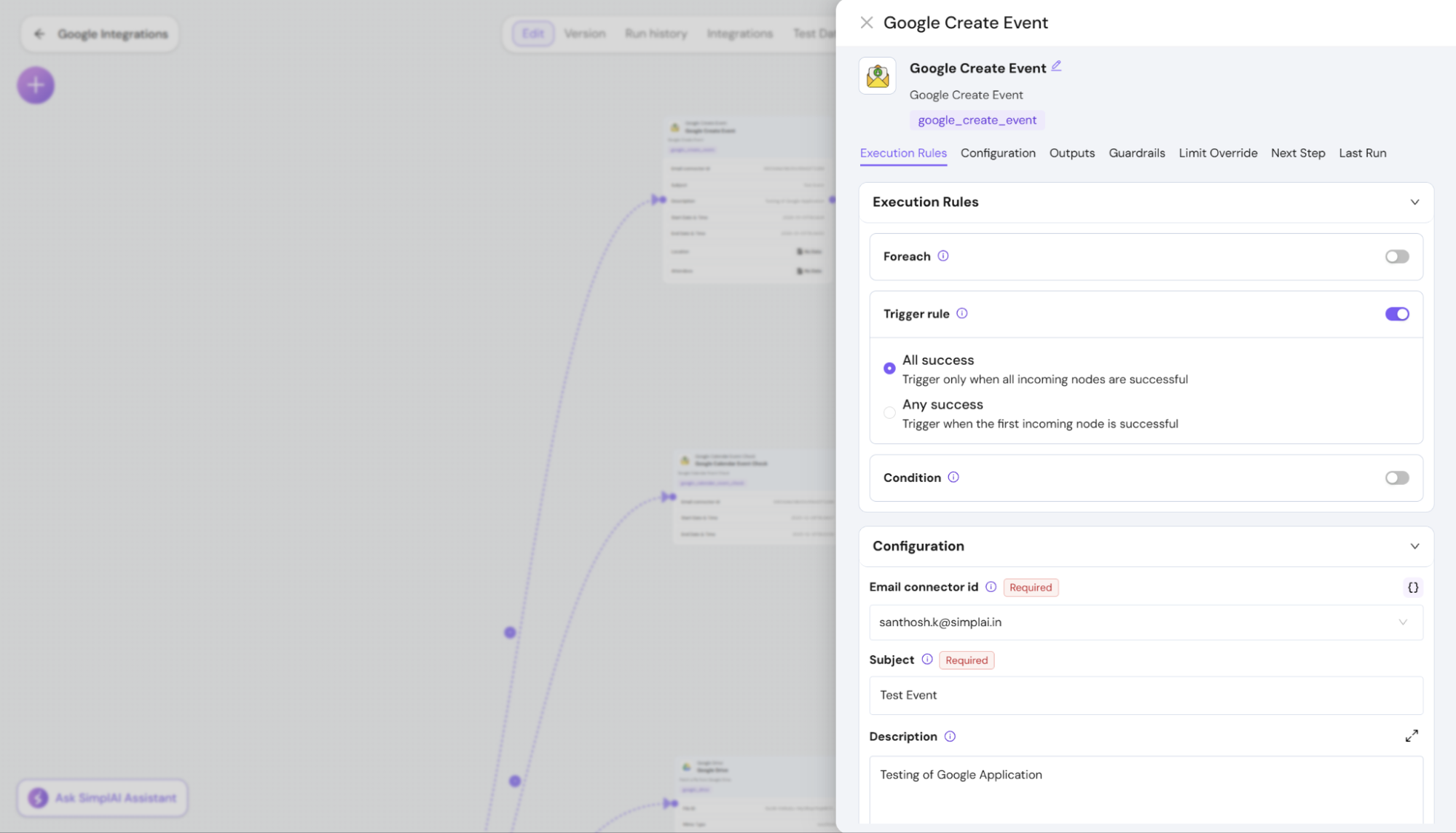Image resolution: width=1456 pixels, height=833 pixels.
Task: Select Google Calendar Event Check node on canvas
Action: [x=755, y=497]
